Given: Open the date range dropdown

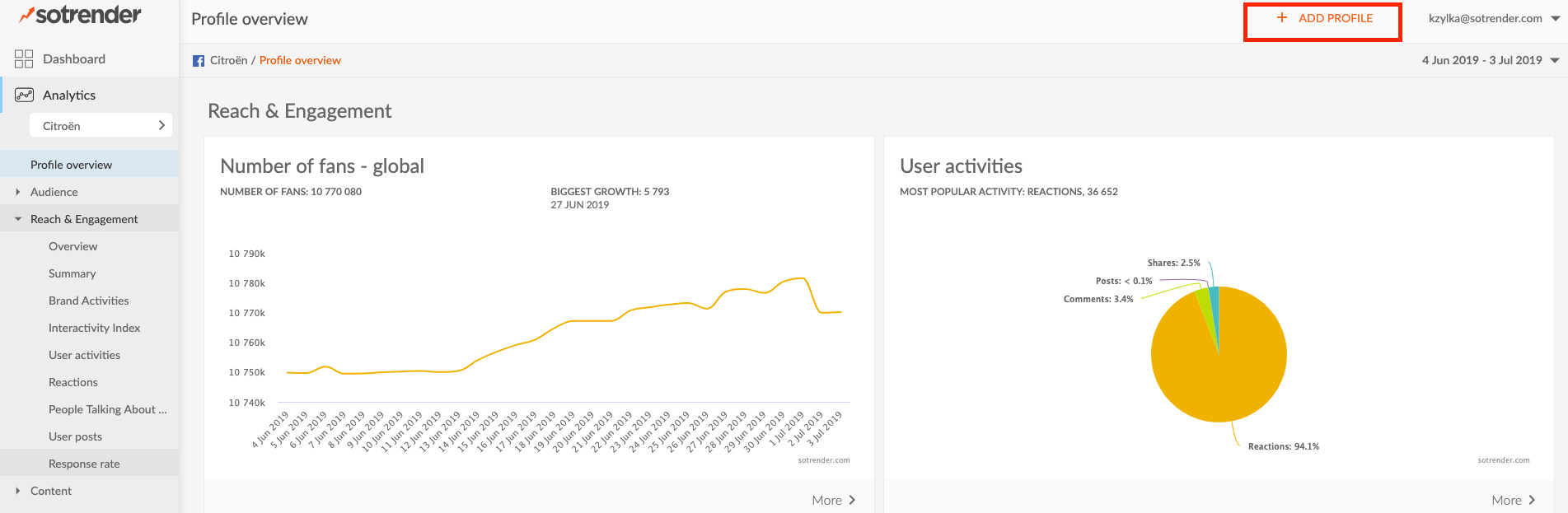Looking at the screenshot, I should point(1555,60).
